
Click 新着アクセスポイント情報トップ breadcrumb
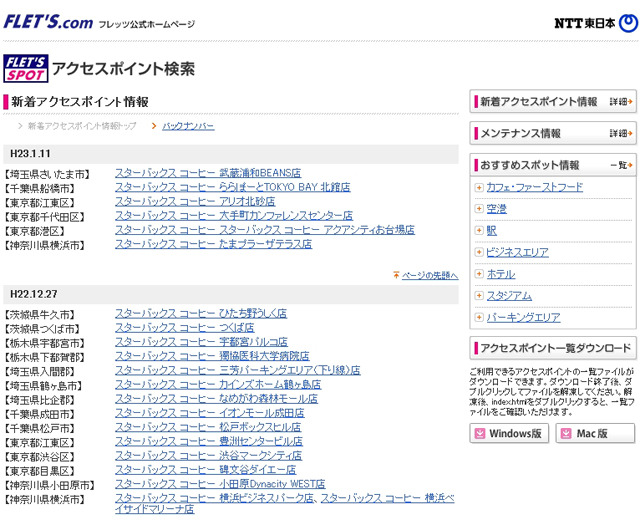[x=82, y=126]
